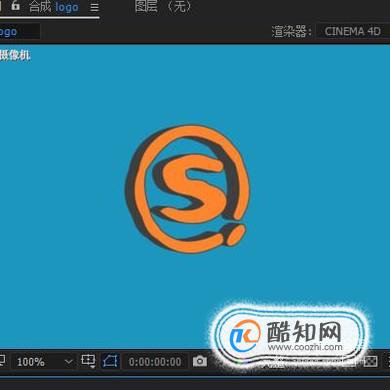Click the 0:00:00:00 current timecode

[155, 362]
